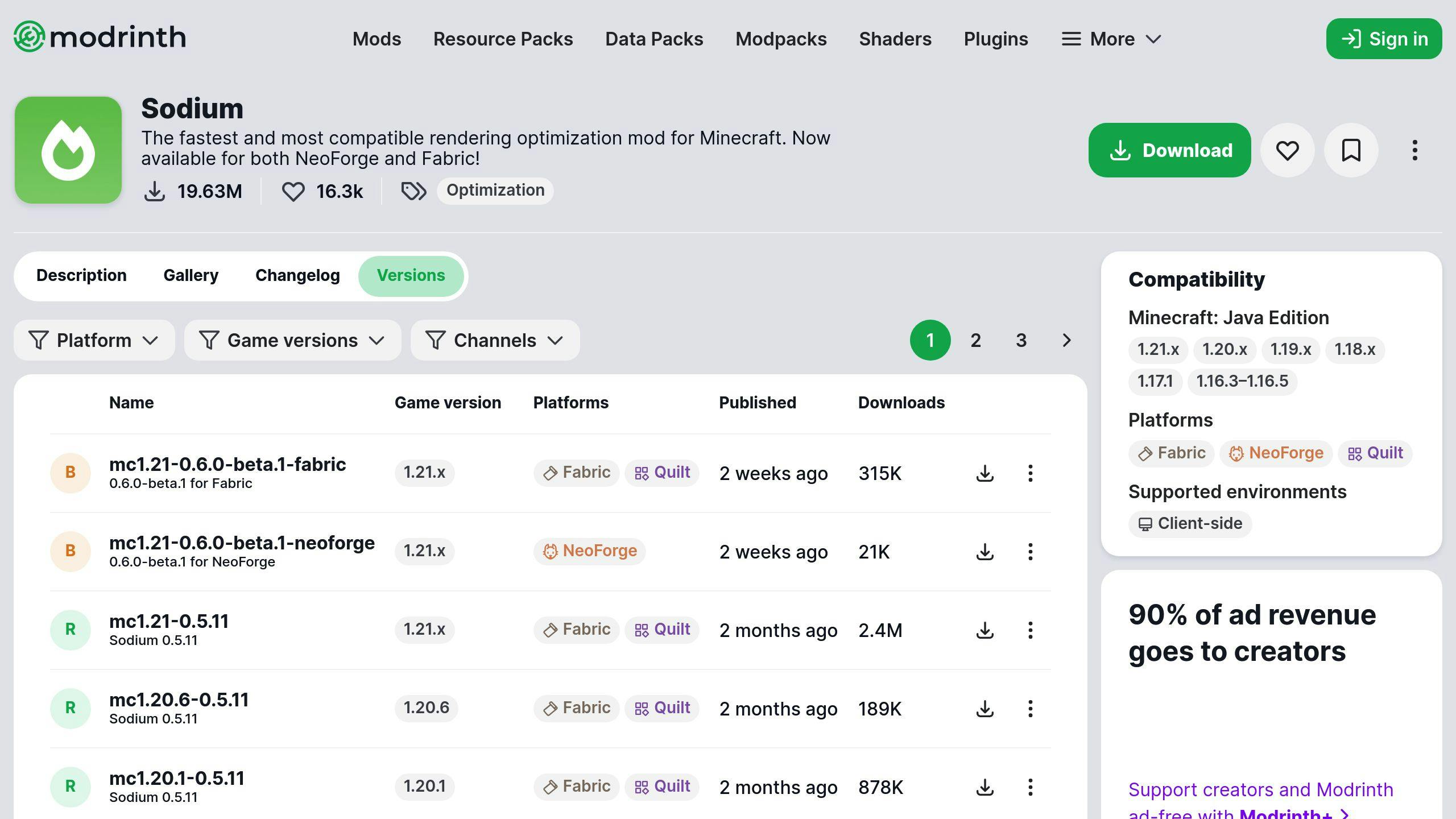This screenshot has width=1456, height=819.
Task: Bookmark Sodium with the save icon
Action: [x=1351, y=150]
